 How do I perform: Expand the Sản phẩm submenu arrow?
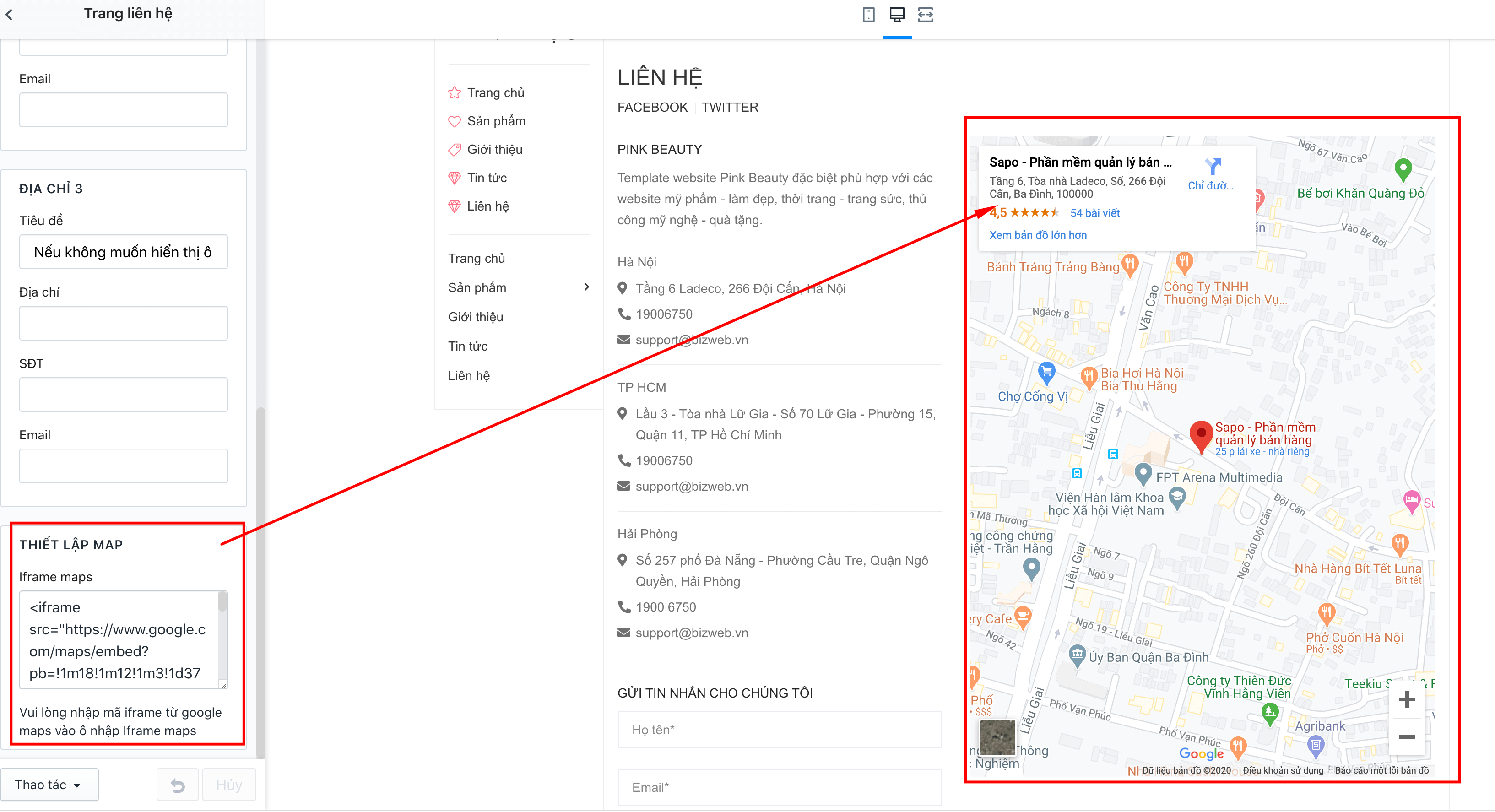coord(586,287)
